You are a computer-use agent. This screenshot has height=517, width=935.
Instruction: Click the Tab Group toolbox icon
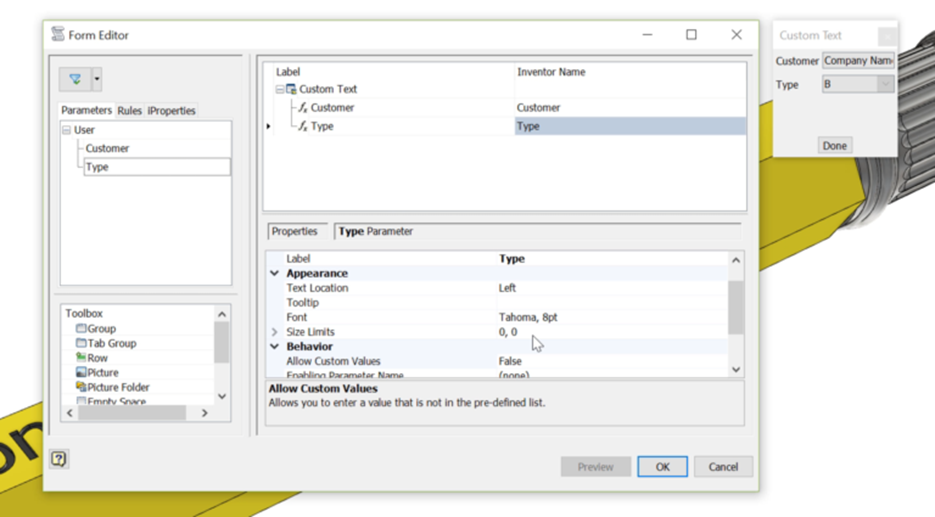coord(81,343)
